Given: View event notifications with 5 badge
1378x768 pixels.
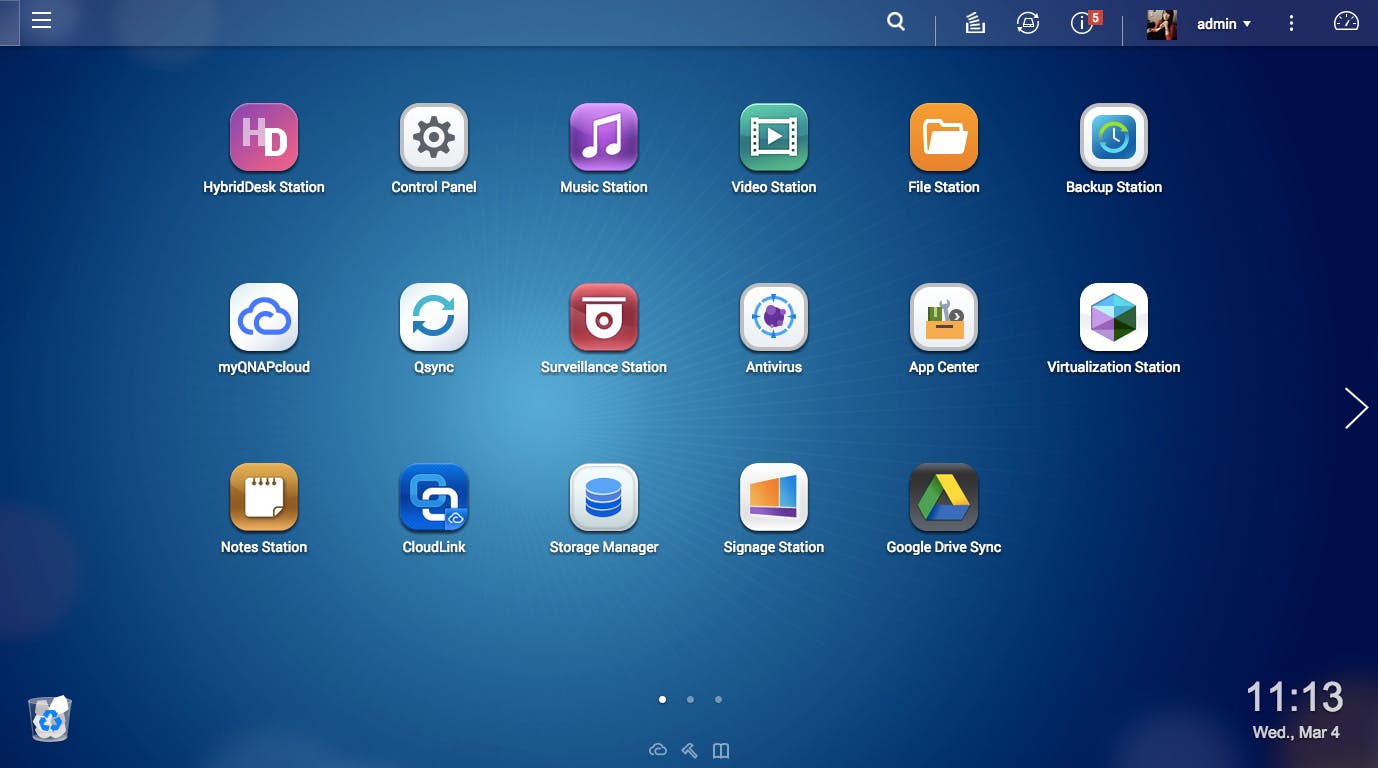Looking at the screenshot, I should pos(1085,22).
